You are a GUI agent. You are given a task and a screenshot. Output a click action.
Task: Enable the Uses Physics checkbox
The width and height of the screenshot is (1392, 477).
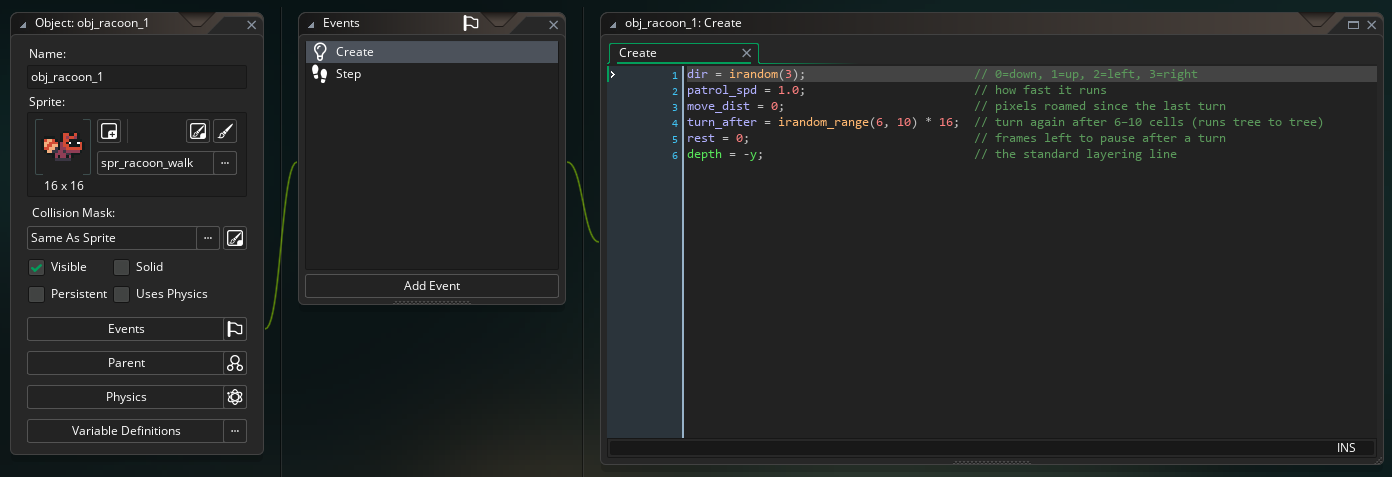pos(121,294)
